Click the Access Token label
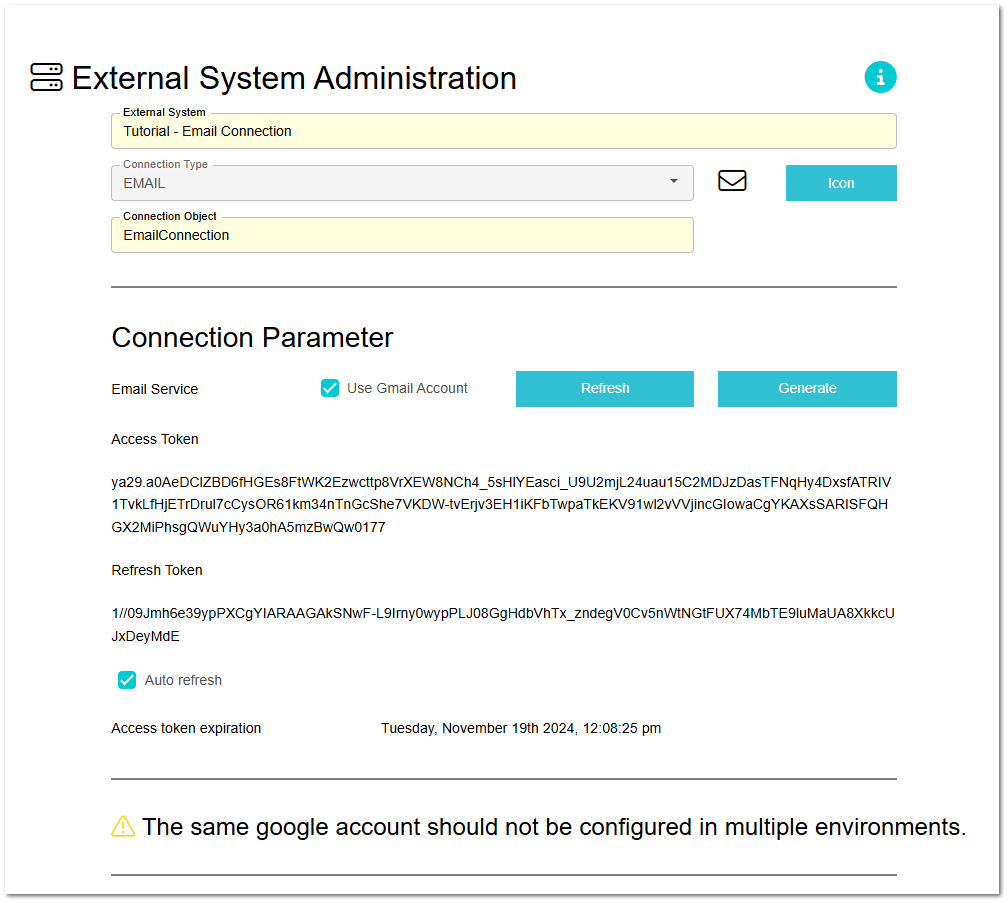 [x=155, y=439]
